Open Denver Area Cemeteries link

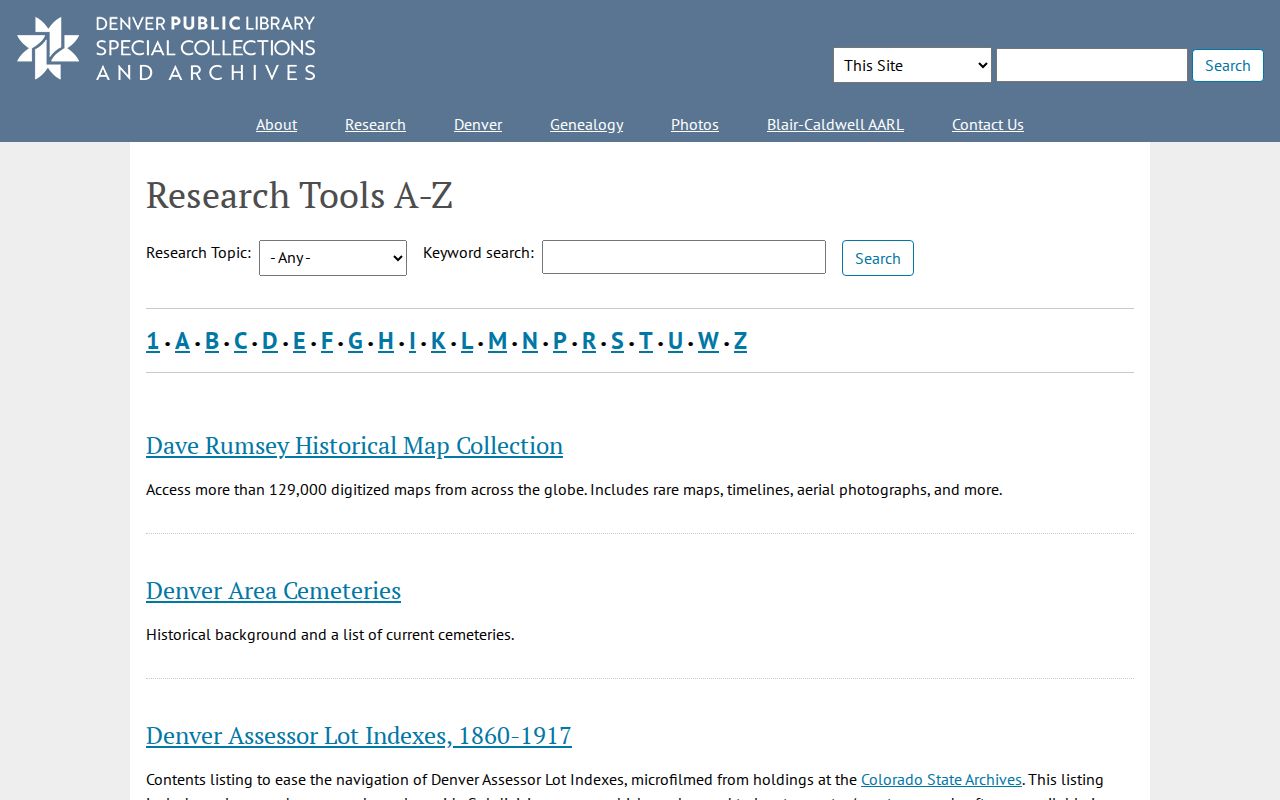[273, 590]
